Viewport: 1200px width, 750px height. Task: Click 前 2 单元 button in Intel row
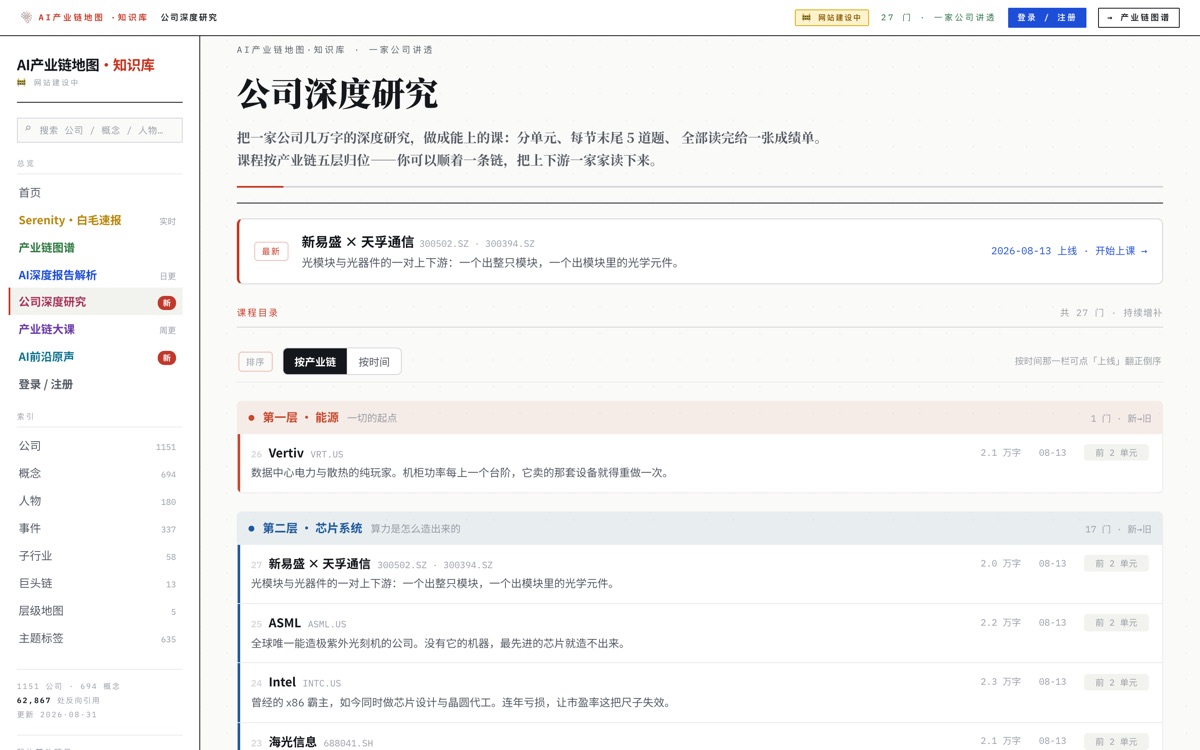click(1116, 682)
